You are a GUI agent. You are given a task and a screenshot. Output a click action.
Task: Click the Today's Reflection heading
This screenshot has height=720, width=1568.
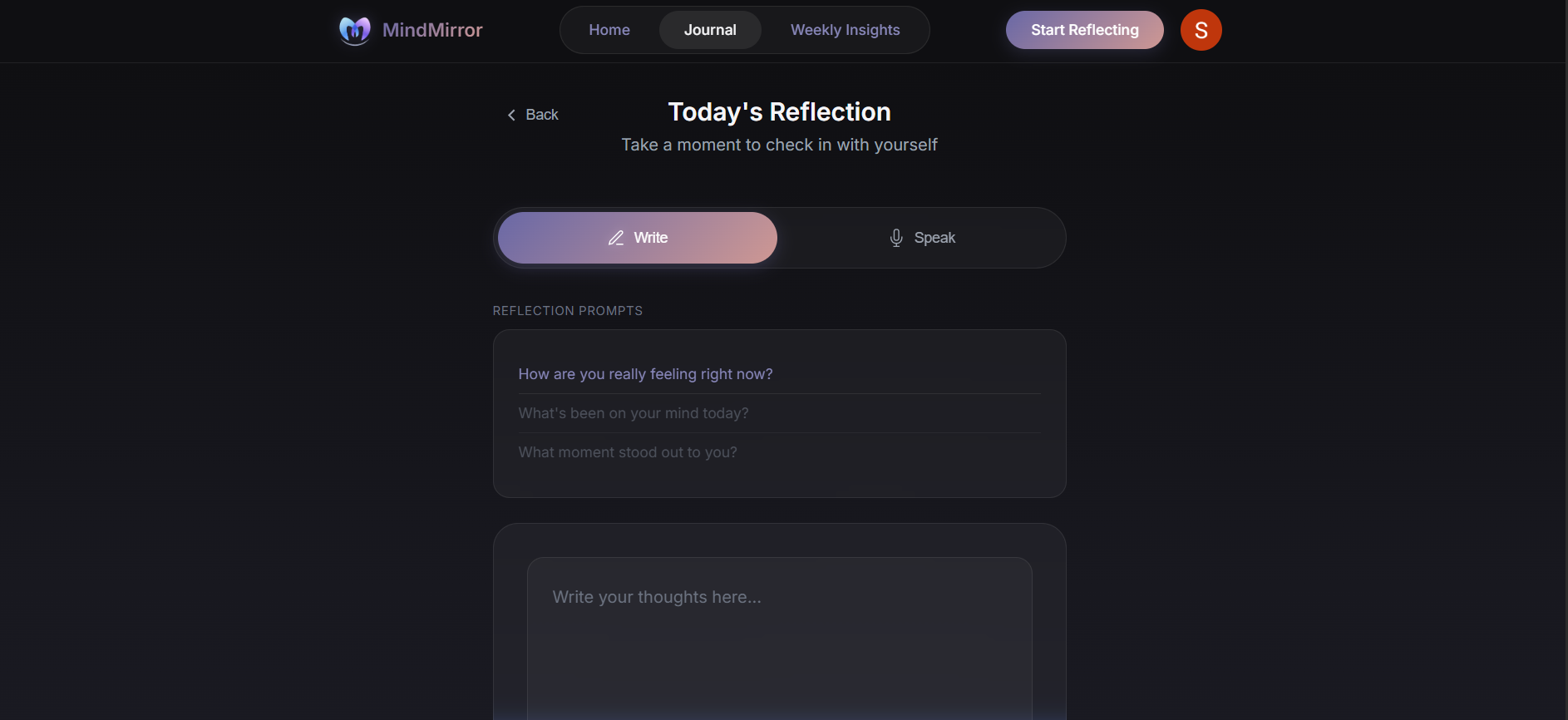click(x=780, y=112)
